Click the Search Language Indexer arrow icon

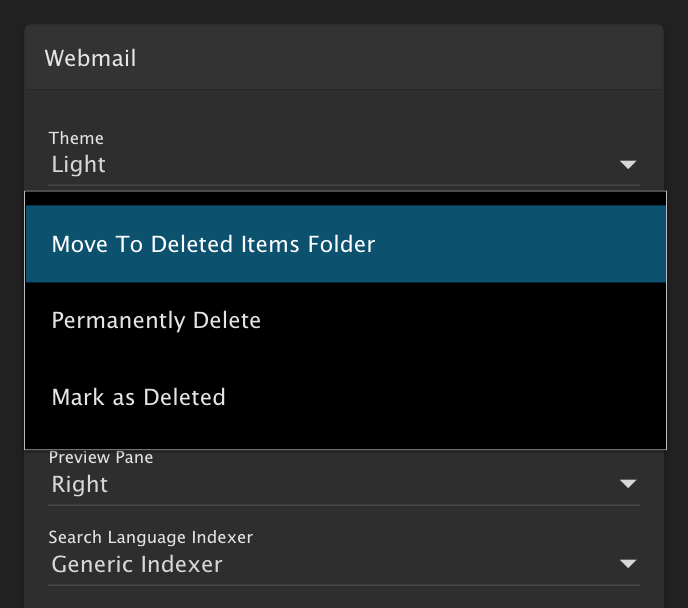(628, 564)
